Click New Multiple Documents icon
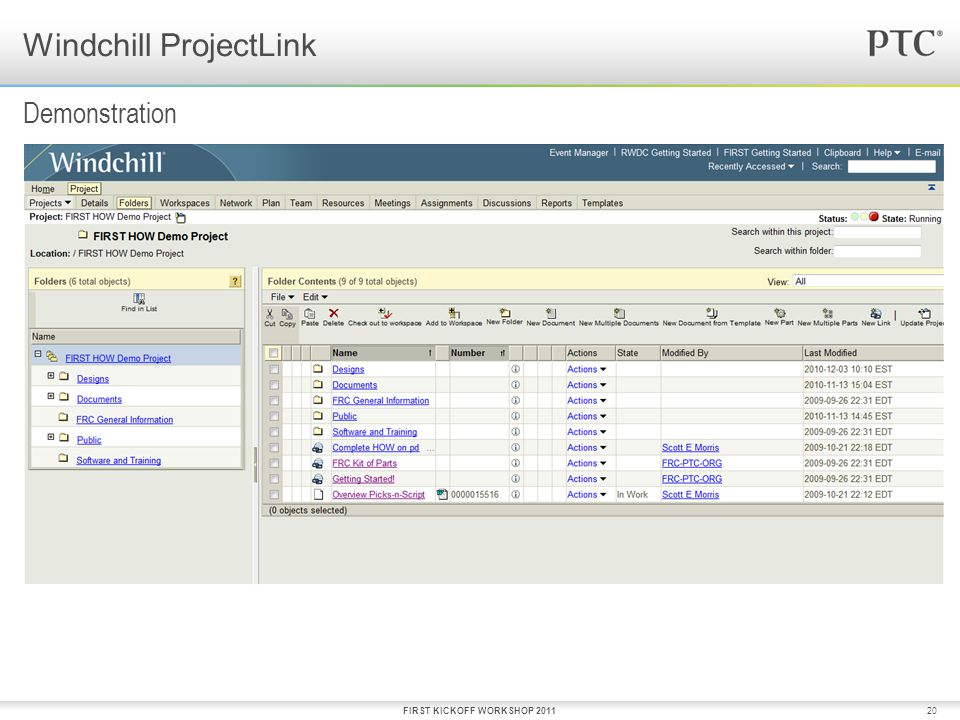 619,313
